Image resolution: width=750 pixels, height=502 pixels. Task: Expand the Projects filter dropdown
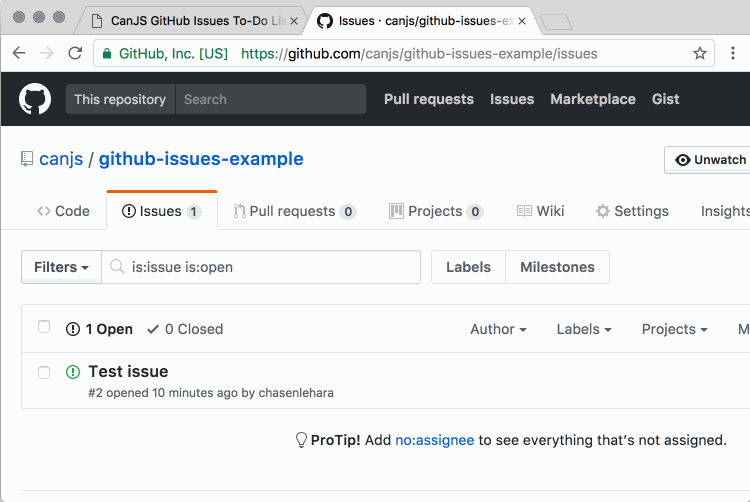pyautogui.click(x=674, y=329)
